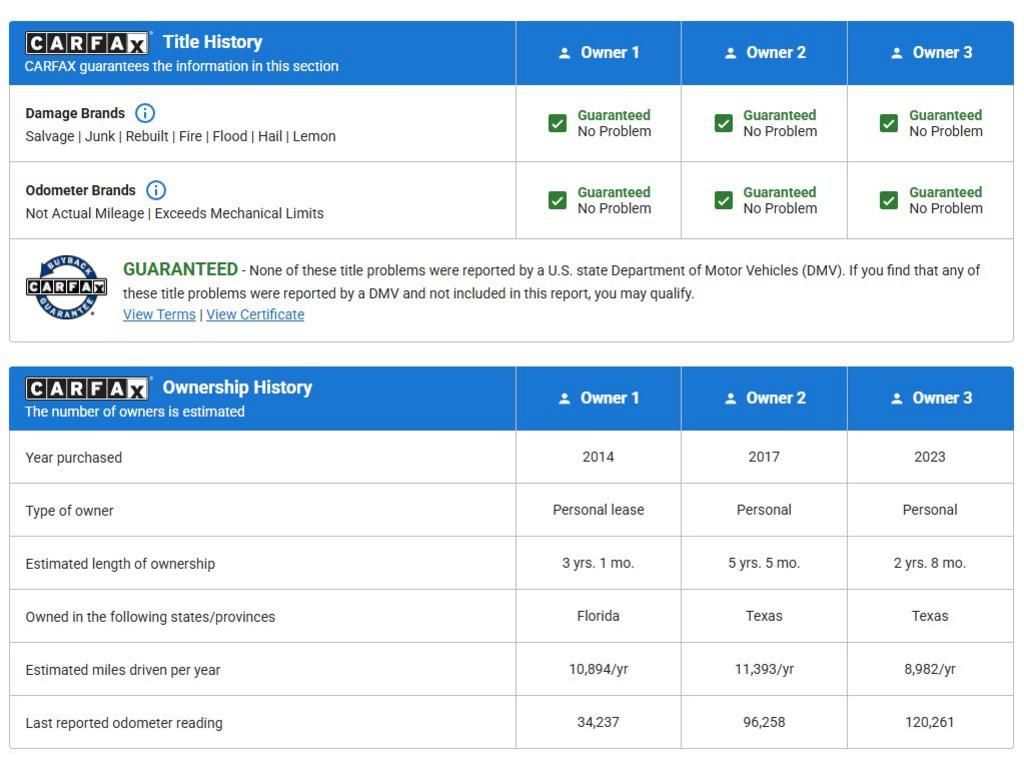Screen dimensions: 1024x757
Task: Click Owner 3 Damage Brands green checkmark
Action: [888, 123]
